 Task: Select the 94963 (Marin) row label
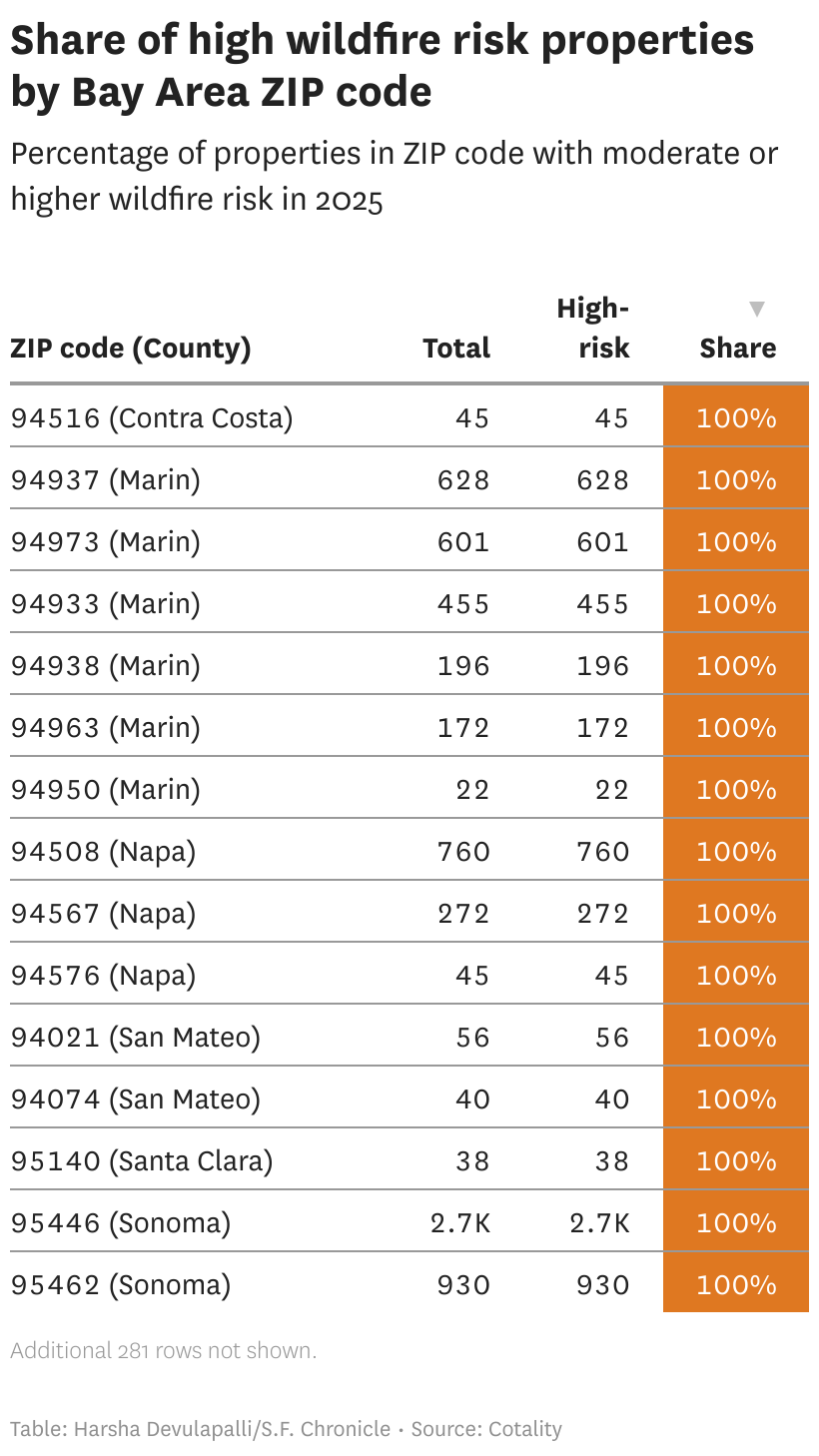[106, 727]
